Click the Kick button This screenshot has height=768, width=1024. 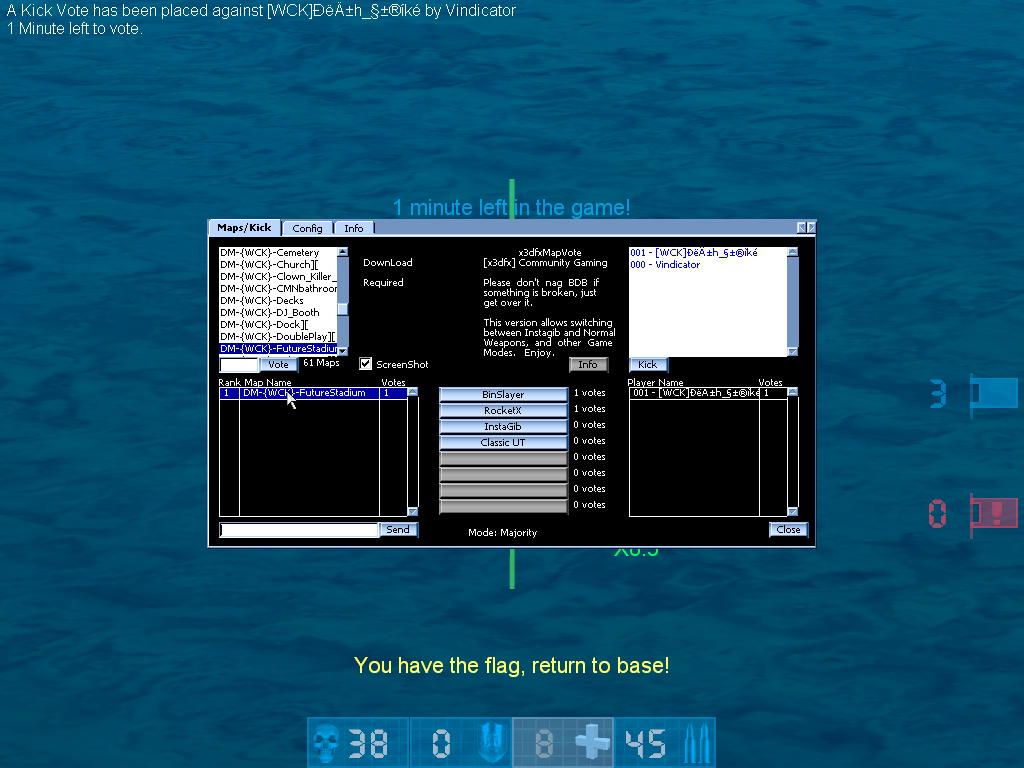point(648,365)
